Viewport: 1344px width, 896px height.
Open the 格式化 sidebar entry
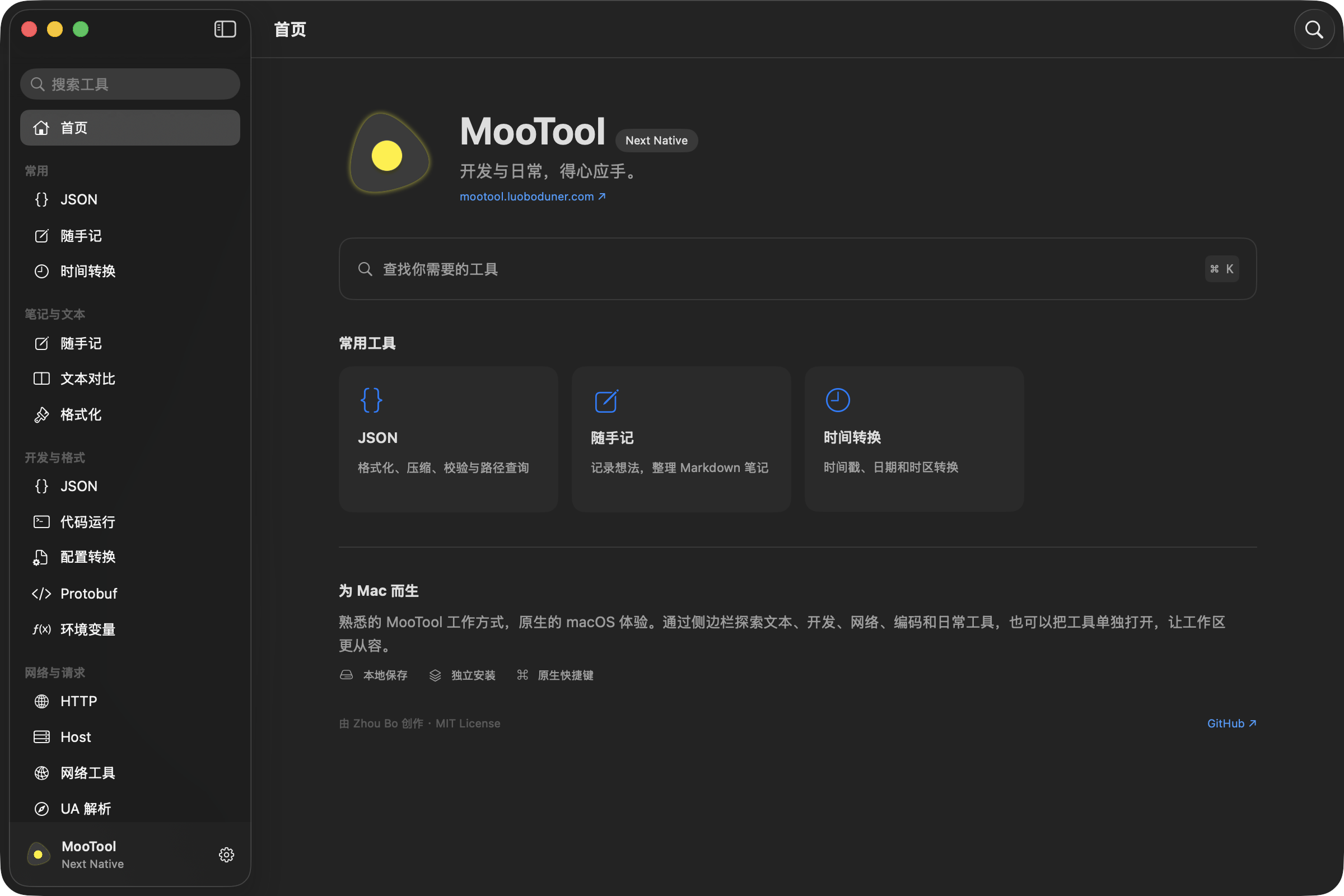click(130, 414)
